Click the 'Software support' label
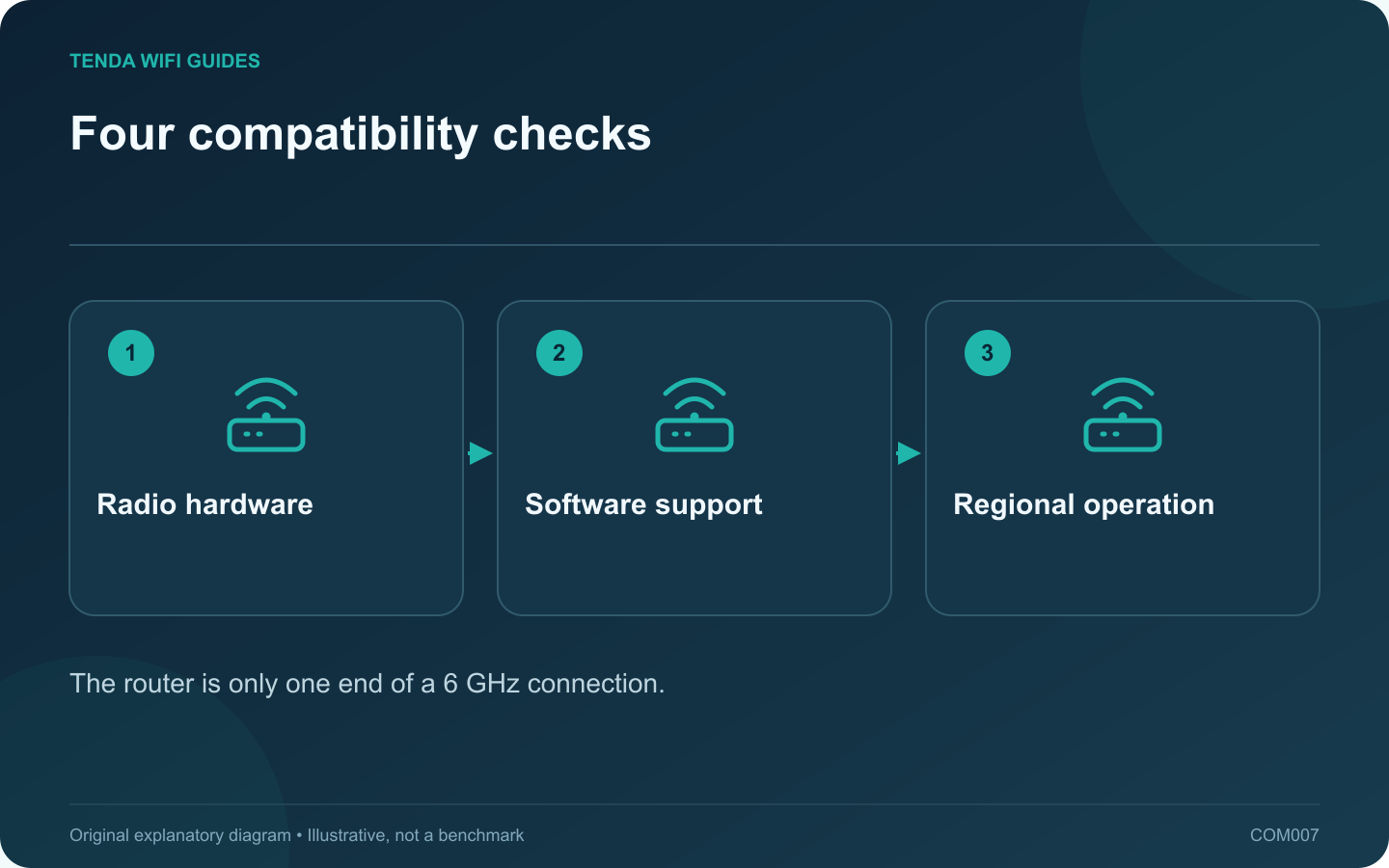 pos(643,505)
